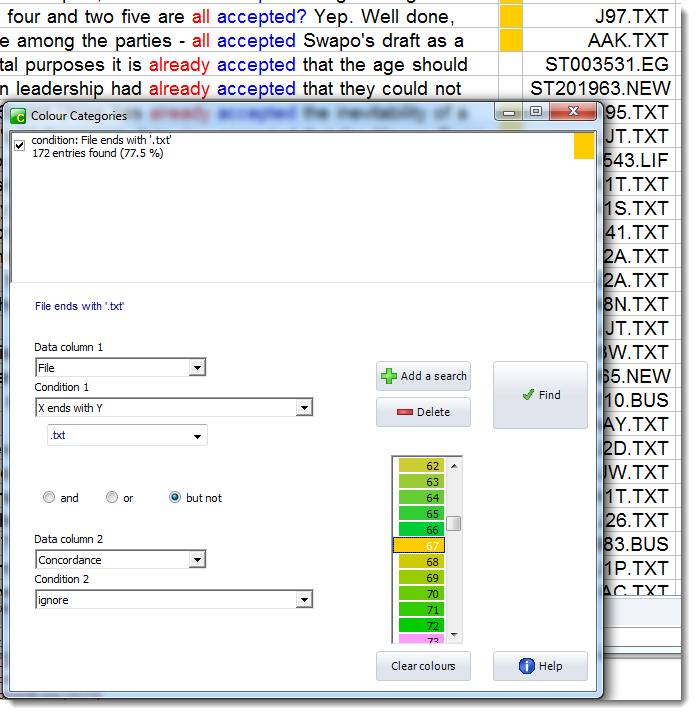Open the '.txt' value dropdown
Screen dimensions: 696x715
(198, 436)
